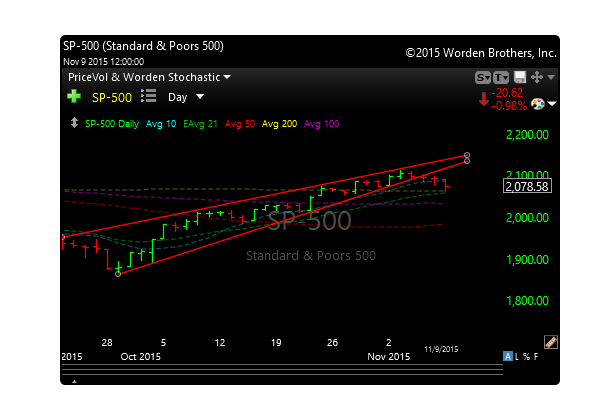Open the Day timeframe dropdown

[x=186, y=97]
